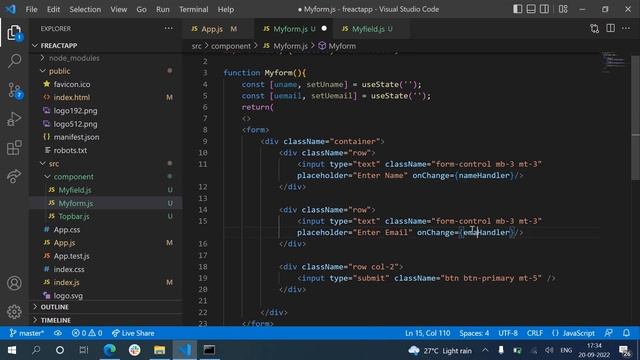Click the VS Code logo icon
This screenshot has height=360, width=640.
coord(11,9)
